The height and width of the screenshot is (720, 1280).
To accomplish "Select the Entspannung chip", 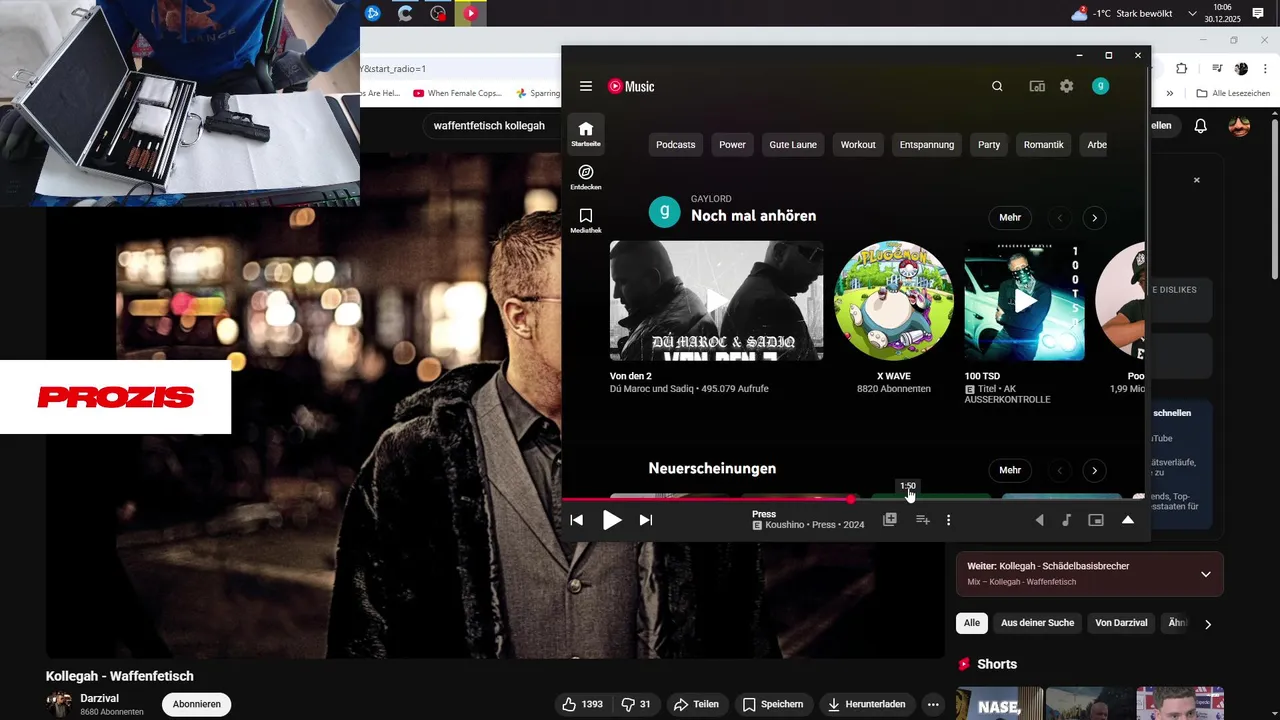I will [x=927, y=145].
